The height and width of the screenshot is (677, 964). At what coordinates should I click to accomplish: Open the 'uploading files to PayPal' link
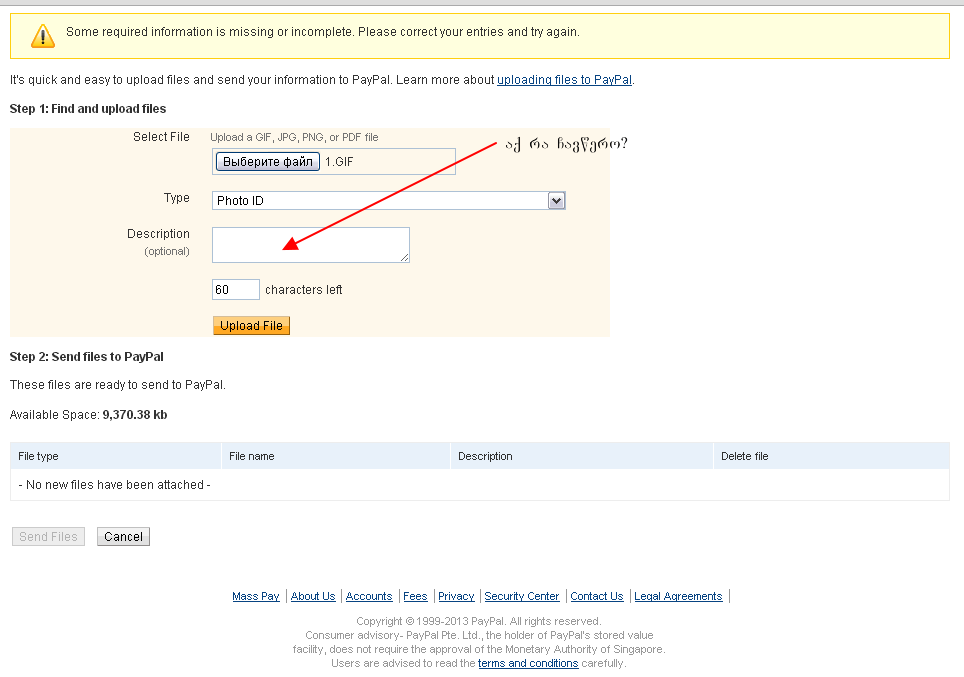(x=564, y=80)
